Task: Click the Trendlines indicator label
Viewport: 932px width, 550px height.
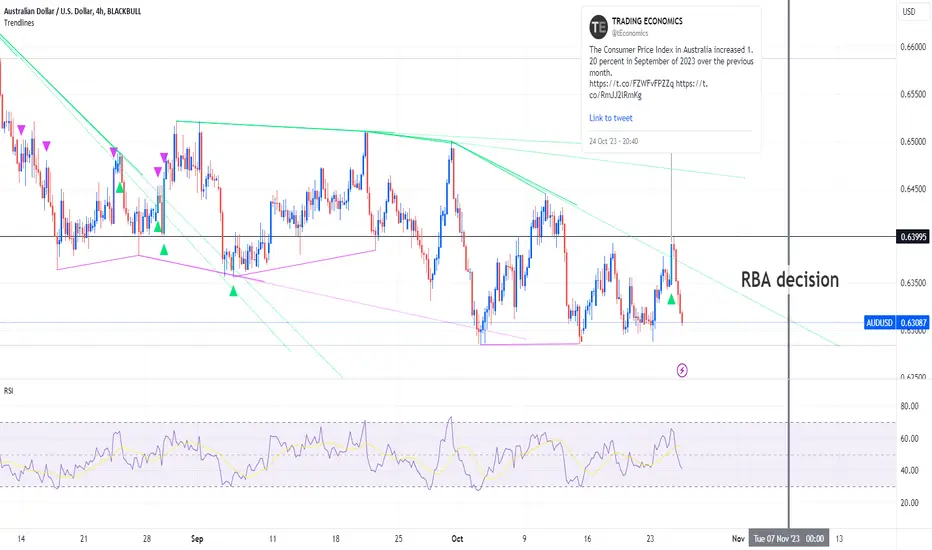Action: (19, 23)
